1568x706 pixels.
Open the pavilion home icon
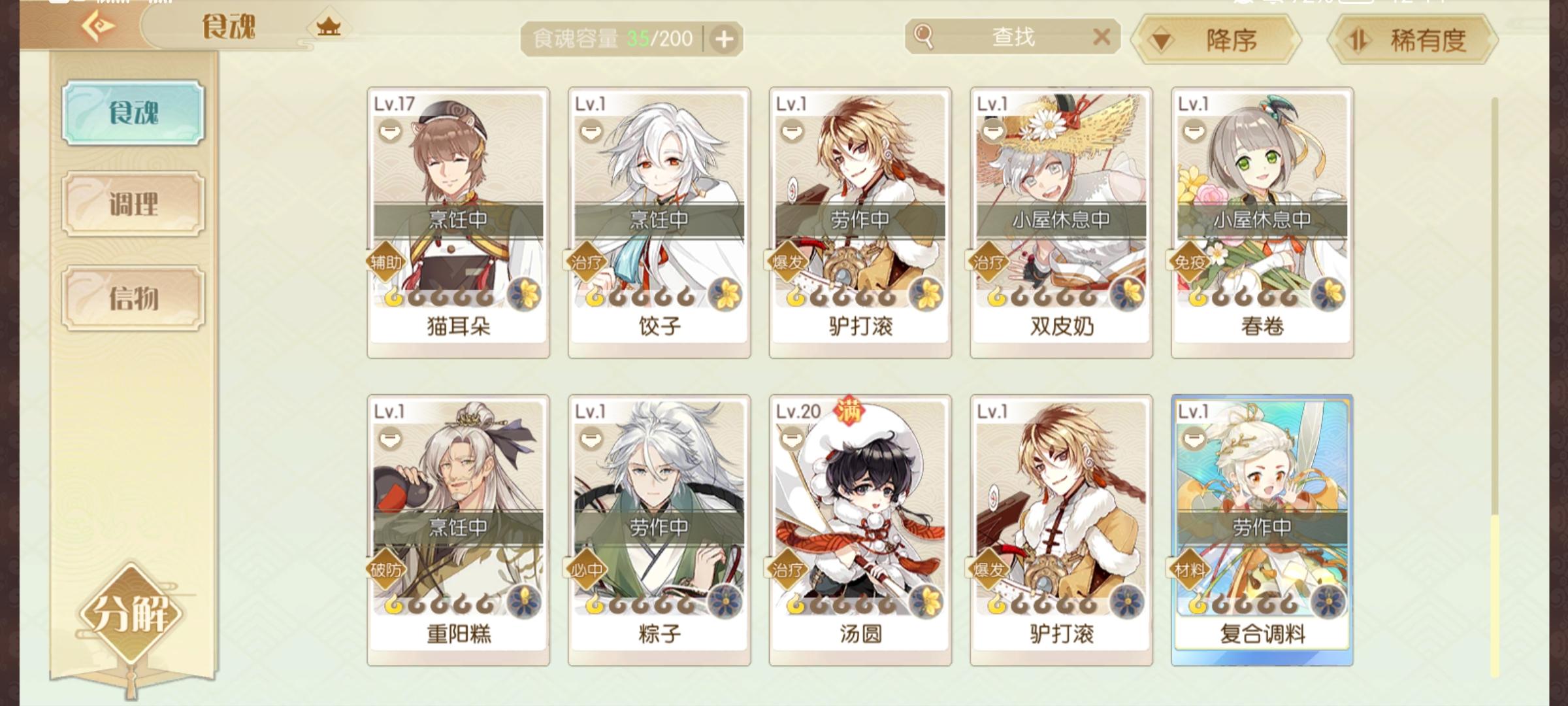[329, 27]
